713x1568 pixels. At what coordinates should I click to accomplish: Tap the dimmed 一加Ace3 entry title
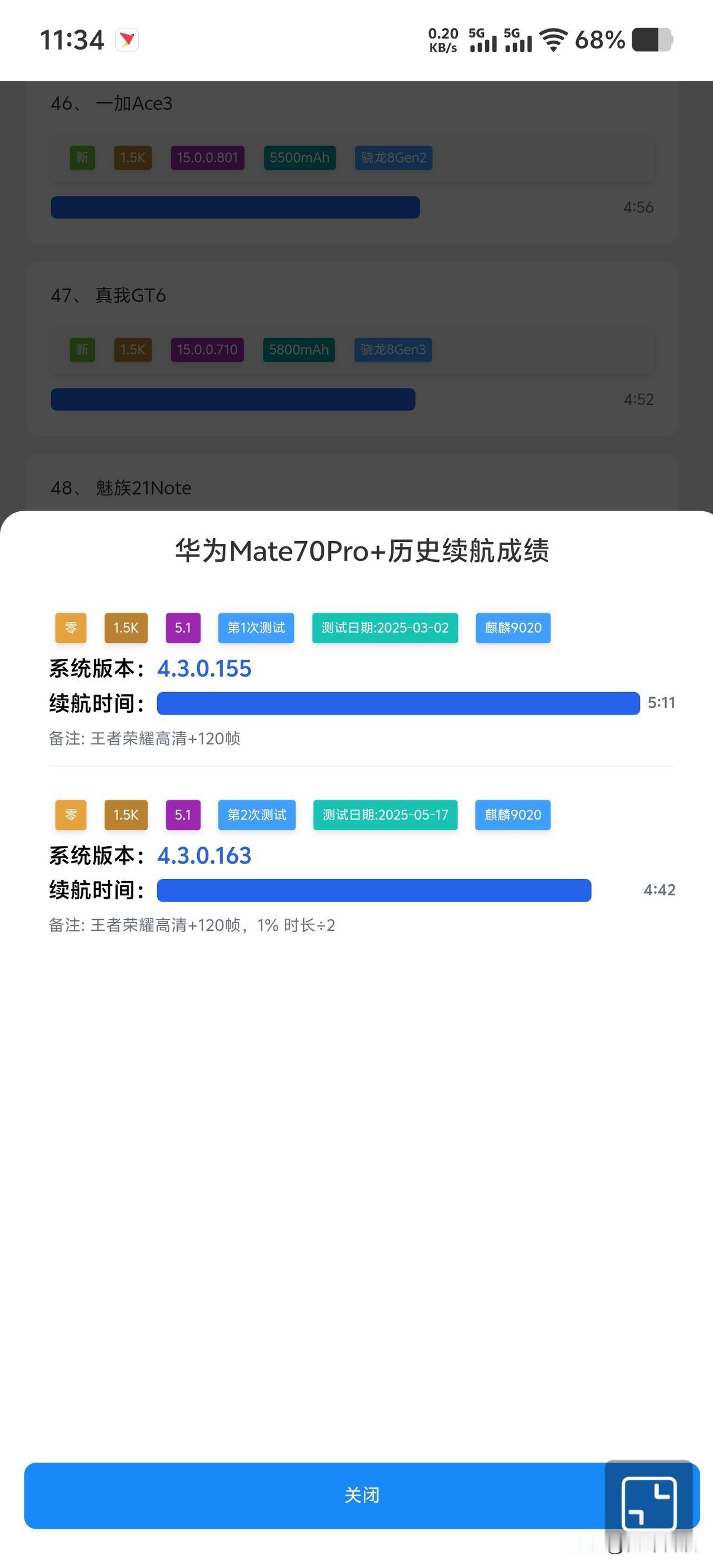(134, 104)
